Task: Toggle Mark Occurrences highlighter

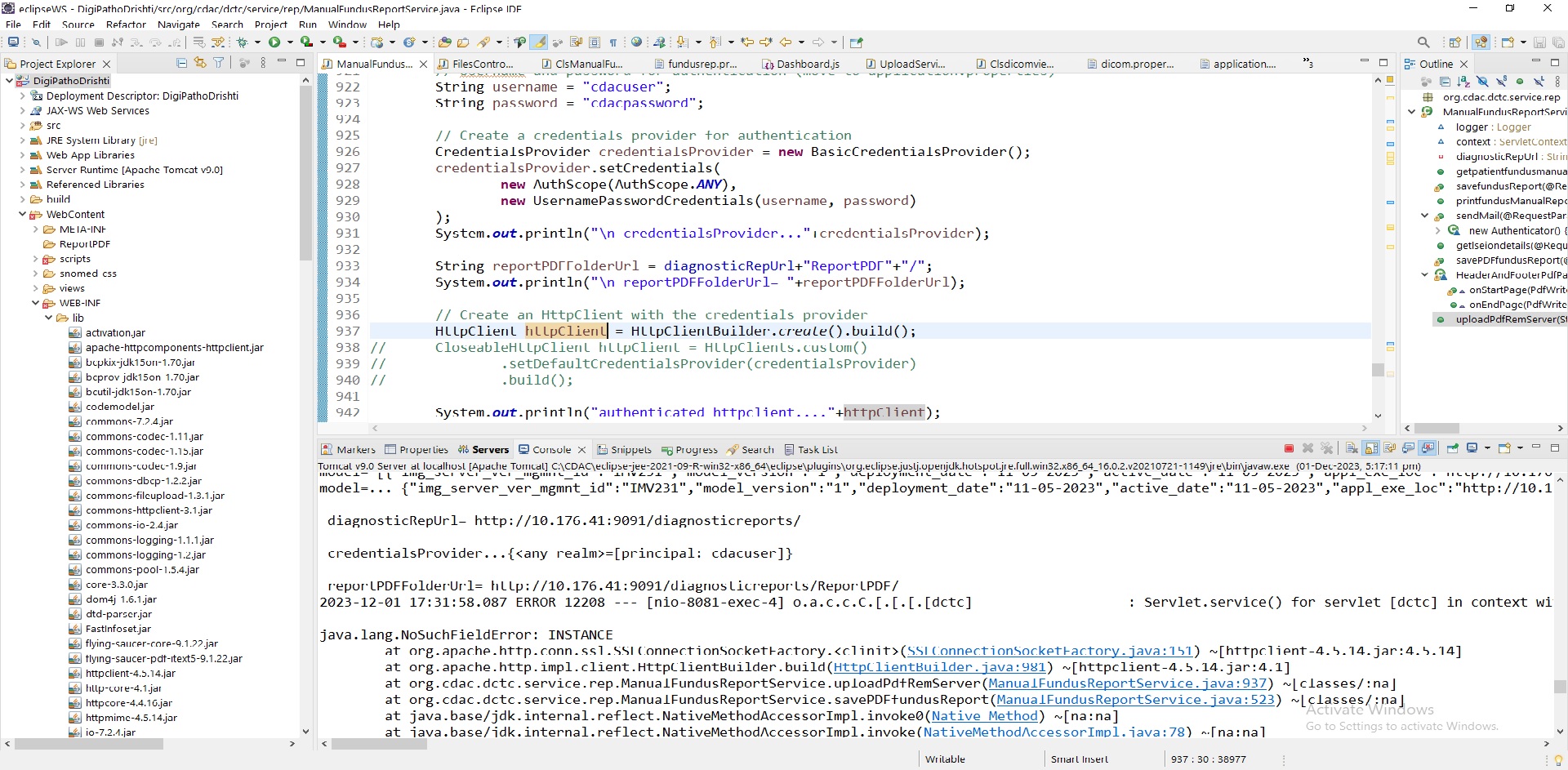Action: pyautogui.click(x=539, y=42)
